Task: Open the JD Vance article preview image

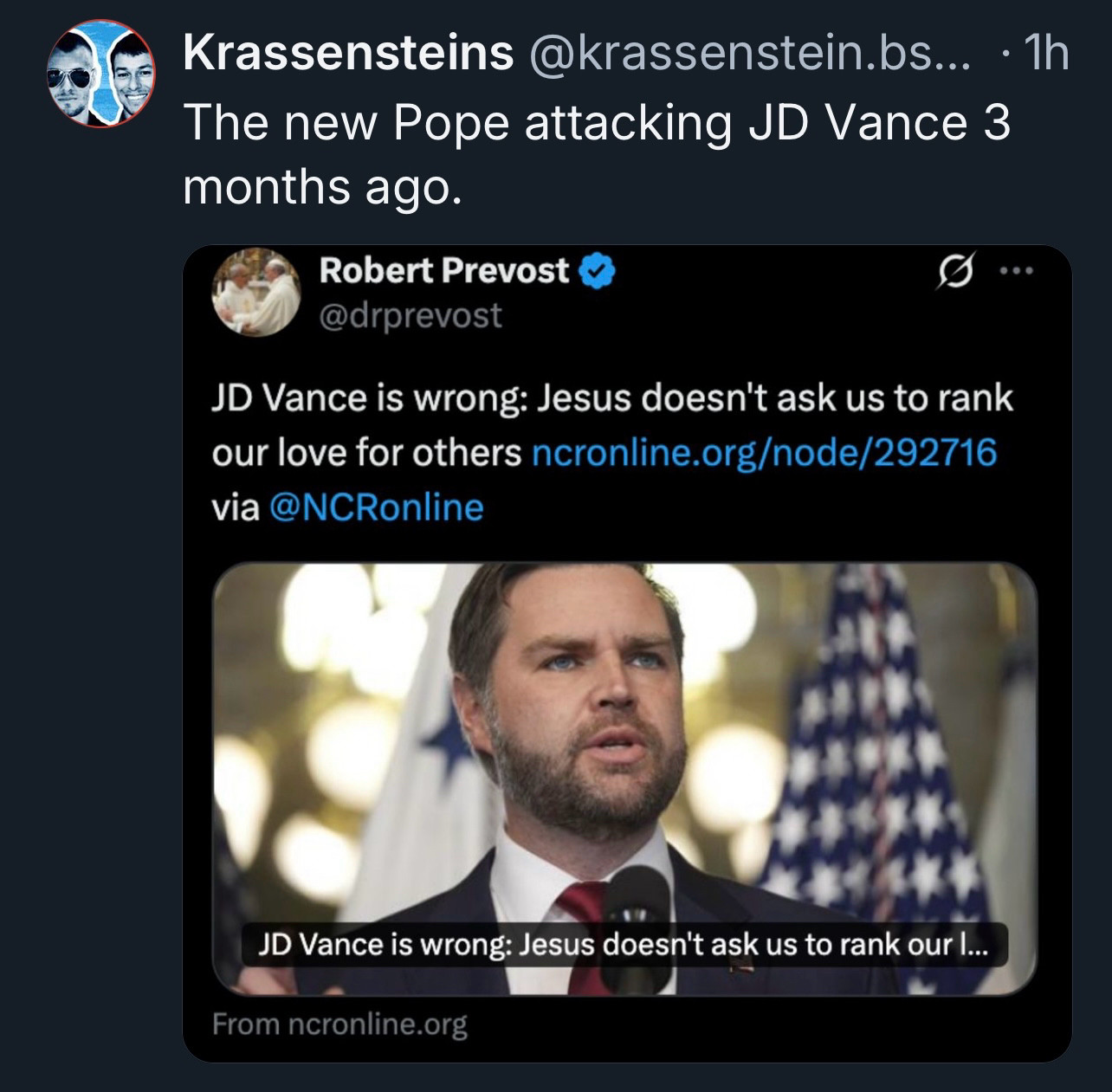Action: click(624, 779)
